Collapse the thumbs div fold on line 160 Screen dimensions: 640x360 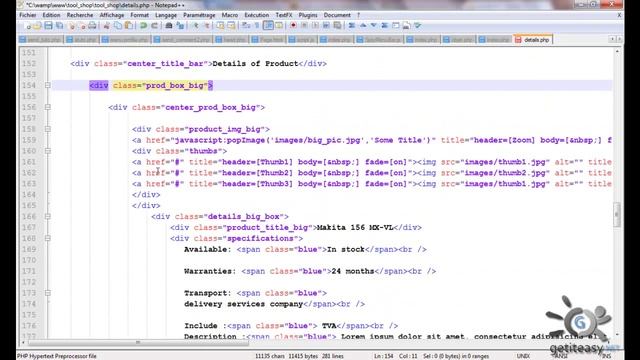(48, 151)
